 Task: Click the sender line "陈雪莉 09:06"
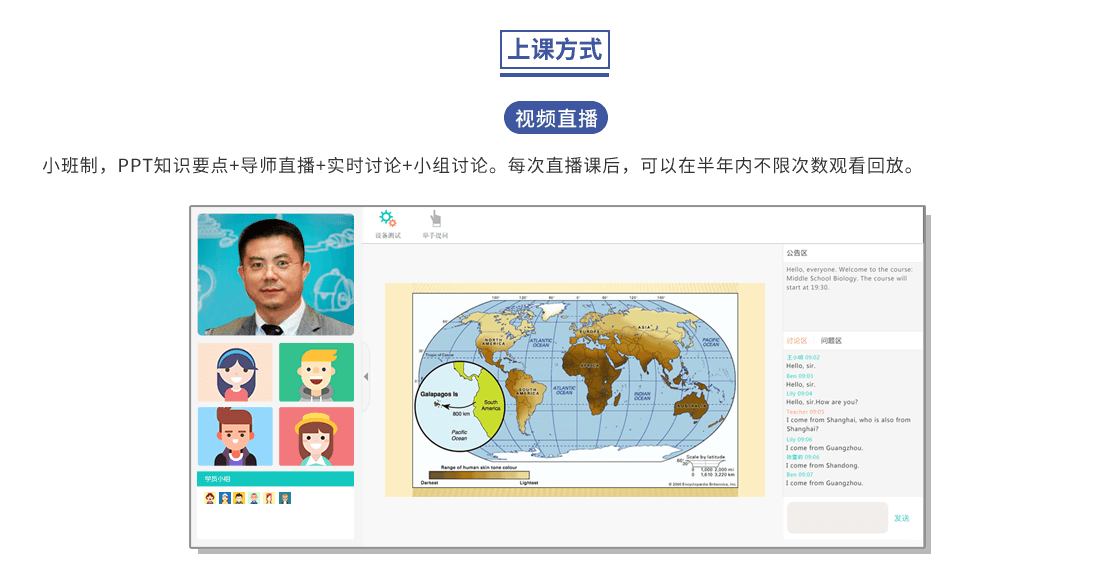point(803,457)
